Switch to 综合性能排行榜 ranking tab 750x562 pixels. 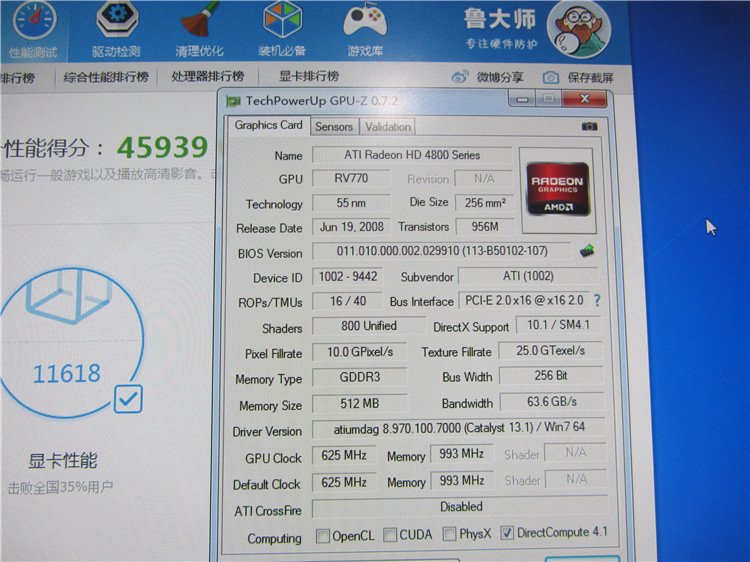coord(106,77)
